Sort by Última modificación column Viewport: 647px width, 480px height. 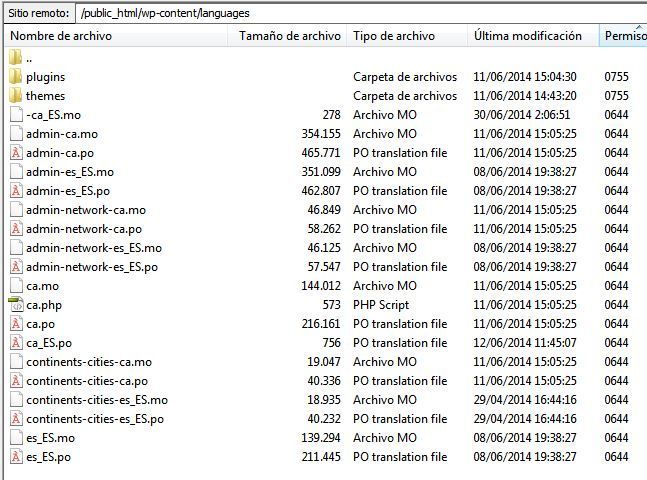[x=533, y=36]
